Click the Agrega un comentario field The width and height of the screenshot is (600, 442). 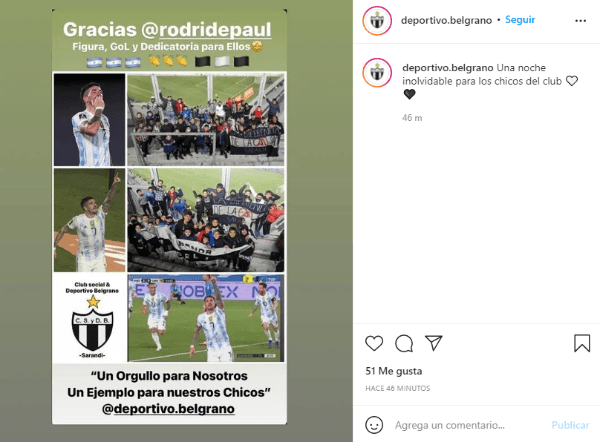[469, 425]
